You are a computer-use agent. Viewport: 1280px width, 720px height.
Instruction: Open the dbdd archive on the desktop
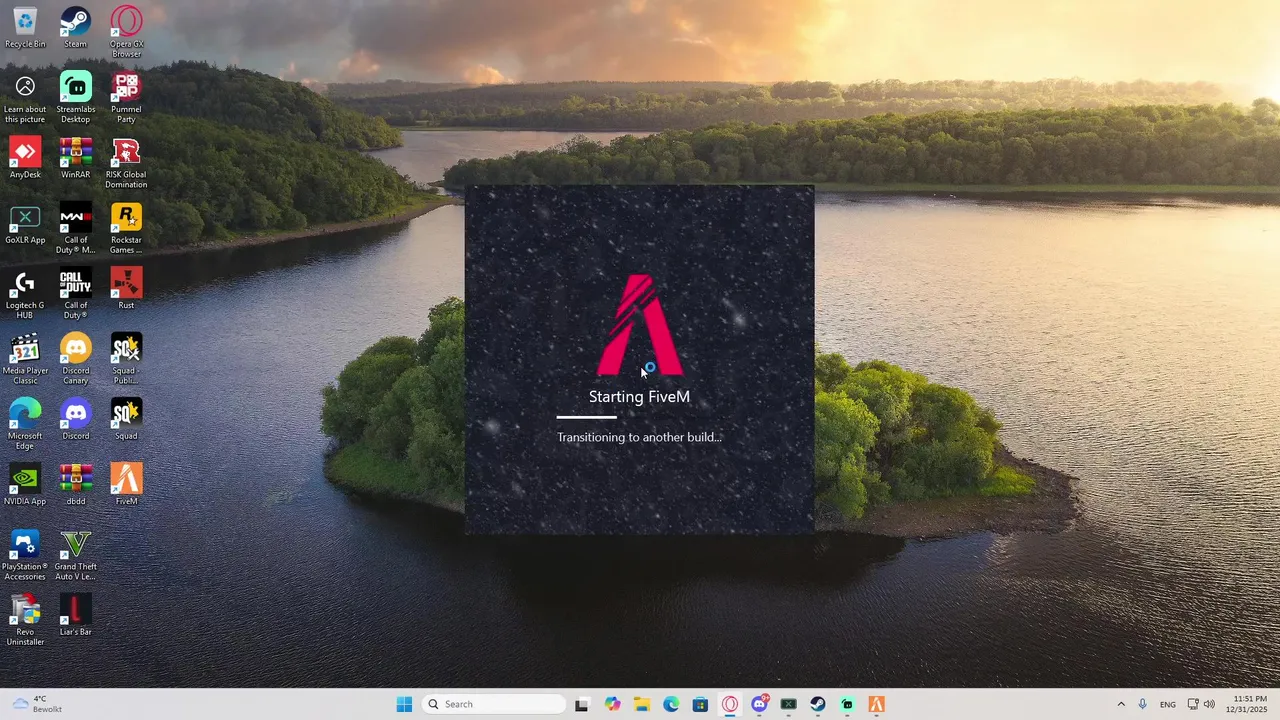(x=75, y=484)
